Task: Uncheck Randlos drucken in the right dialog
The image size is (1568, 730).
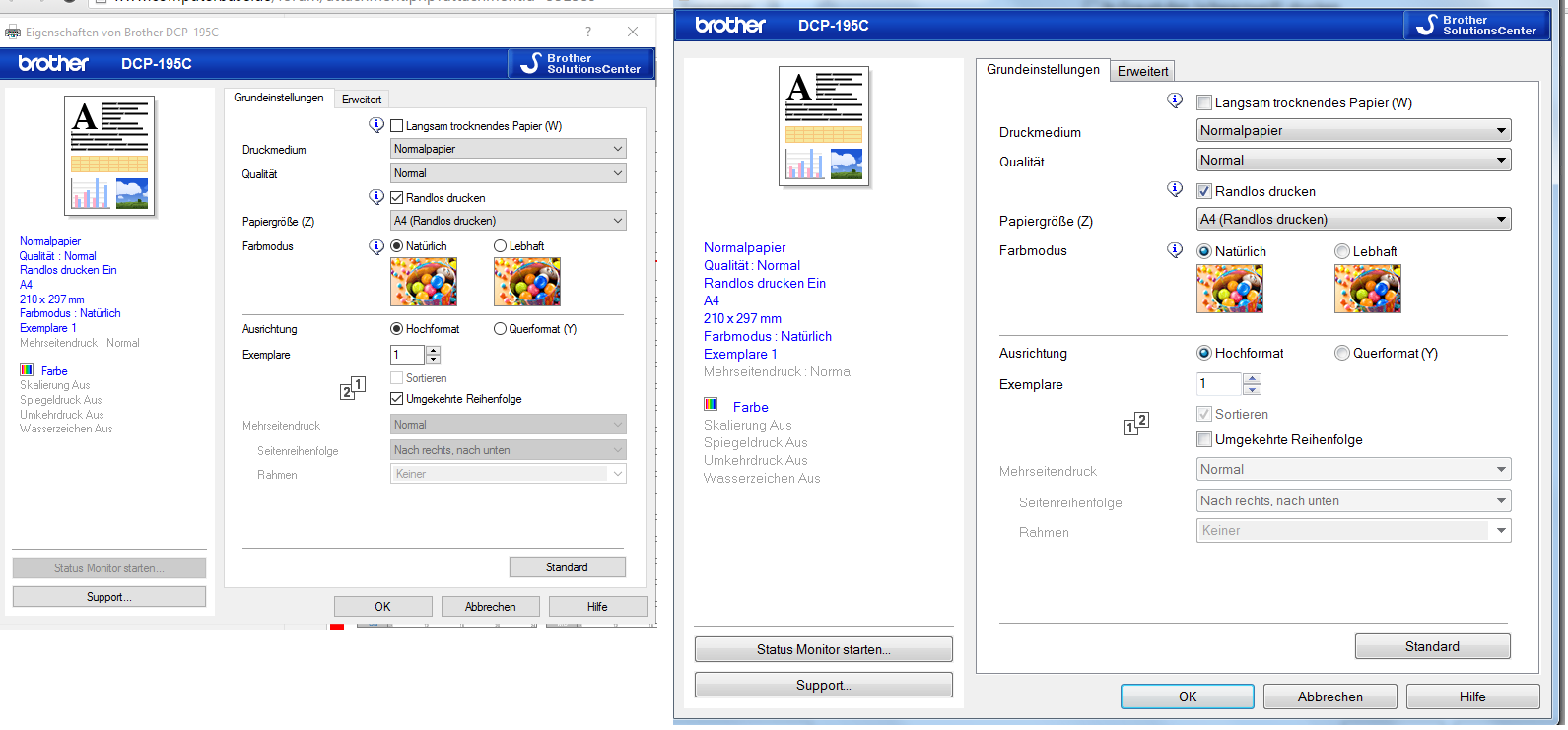Action: 1204,191
